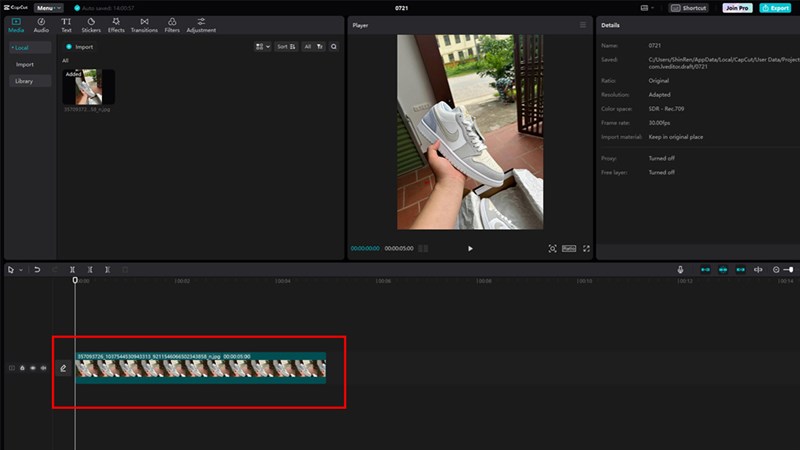The width and height of the screenshot is (800, 450).
Task: Click the Free layer 'Turned off' value
Action: click(661, 172)
